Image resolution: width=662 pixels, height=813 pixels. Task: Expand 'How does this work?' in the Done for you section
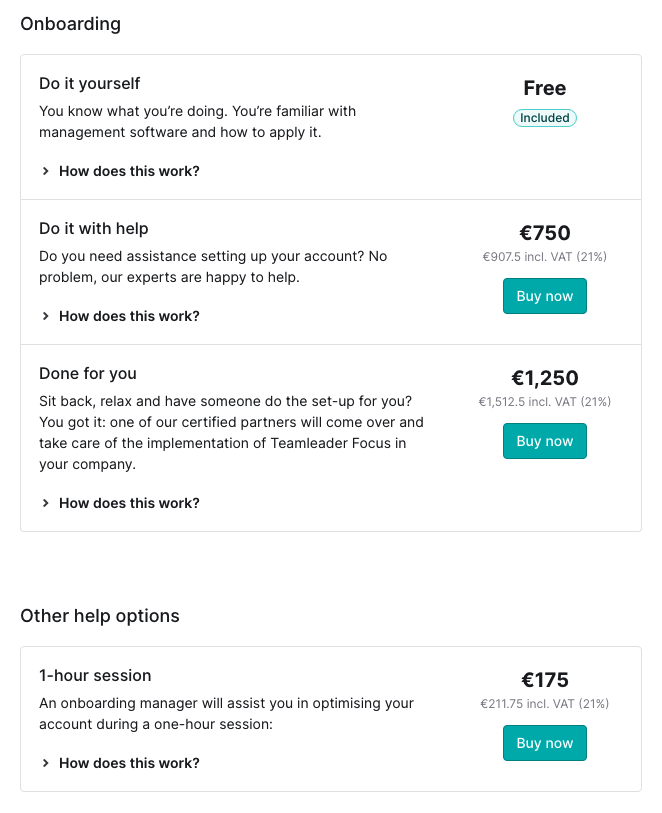[x=129, y=503]
